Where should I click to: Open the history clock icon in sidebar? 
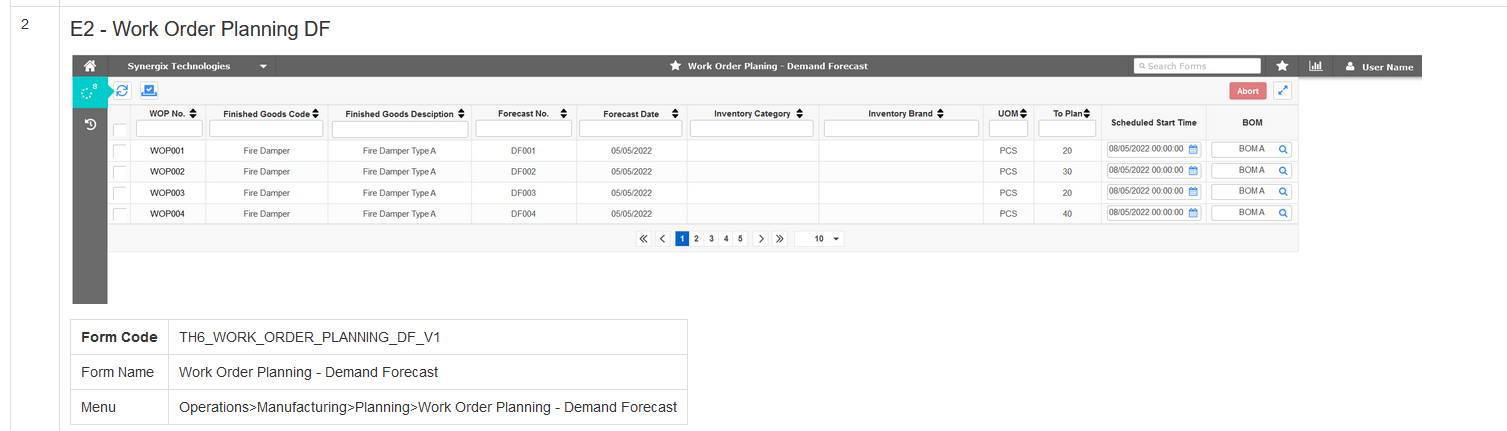pyautogui.click(x=90, y=125)
